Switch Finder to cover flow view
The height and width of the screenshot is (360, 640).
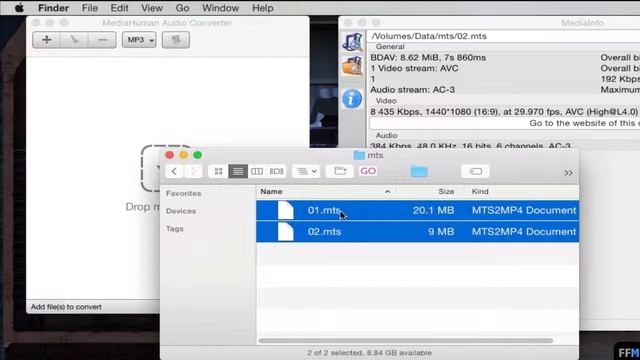point(276,171)
